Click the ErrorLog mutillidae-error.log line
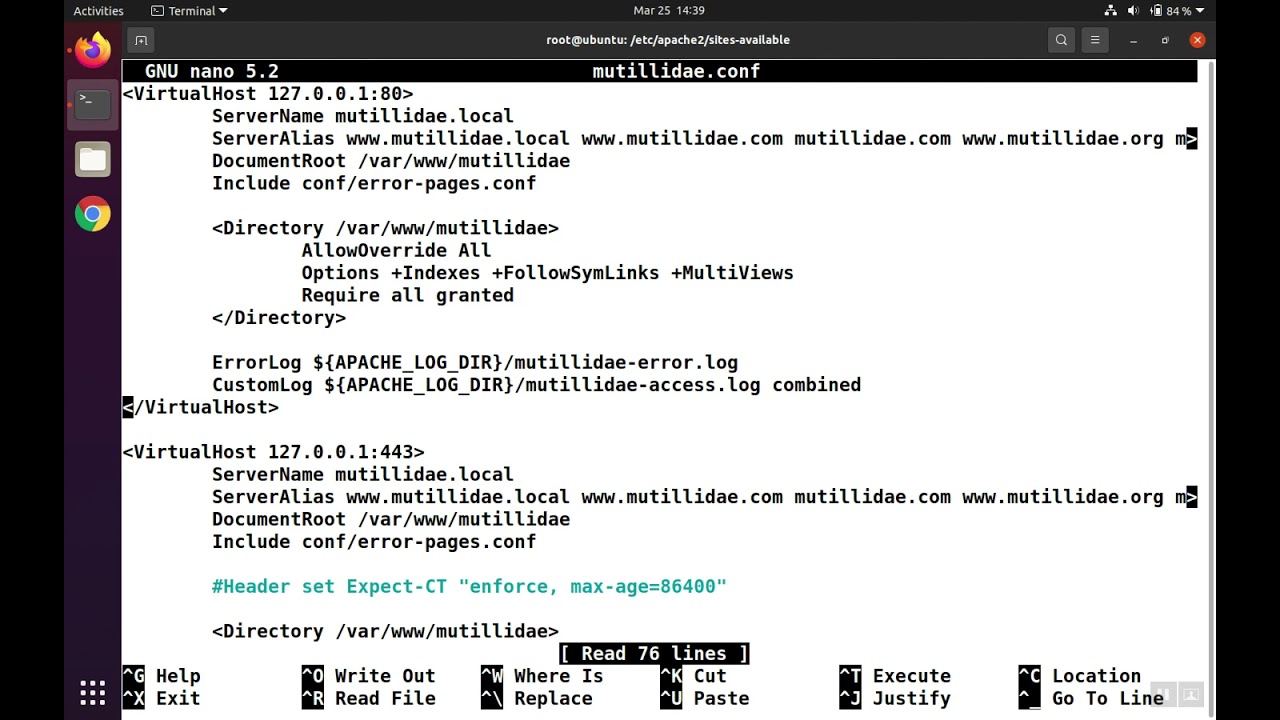 (475, 362)
